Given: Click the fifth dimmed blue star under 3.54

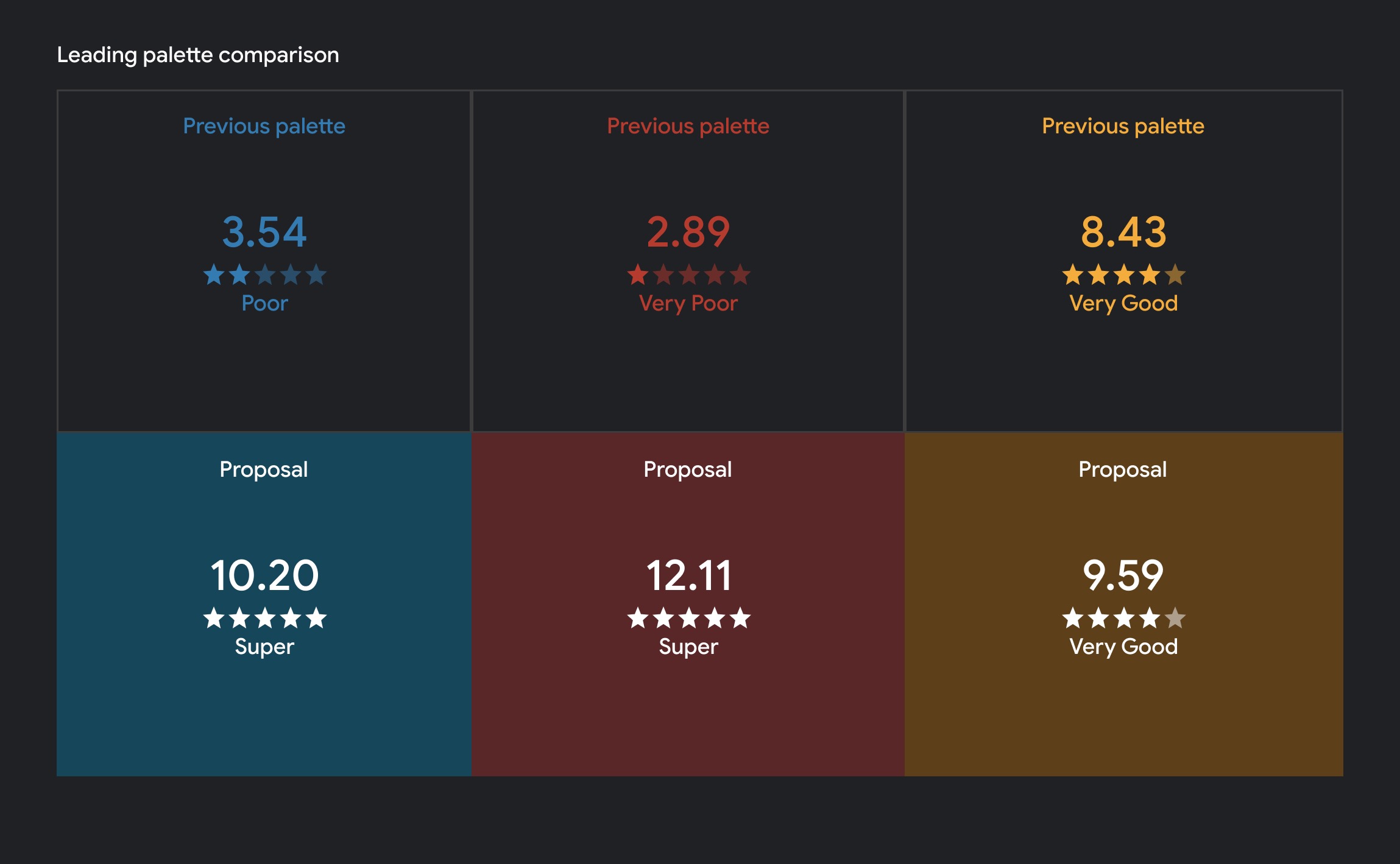Looking at the screenshot, I should (316, 275).
